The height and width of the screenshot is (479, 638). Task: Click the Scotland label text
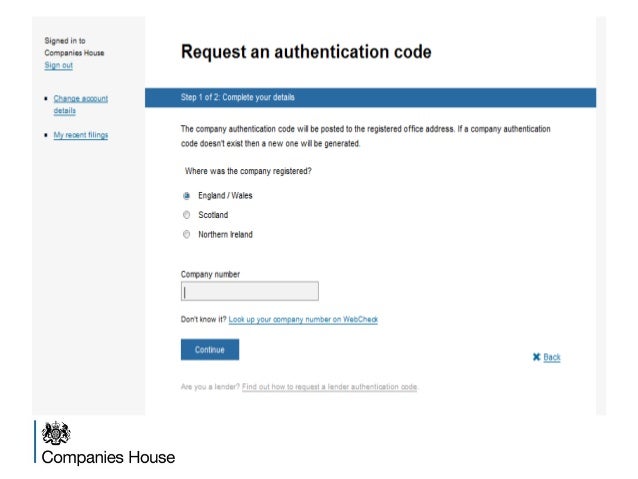click(x=213, y=215)
